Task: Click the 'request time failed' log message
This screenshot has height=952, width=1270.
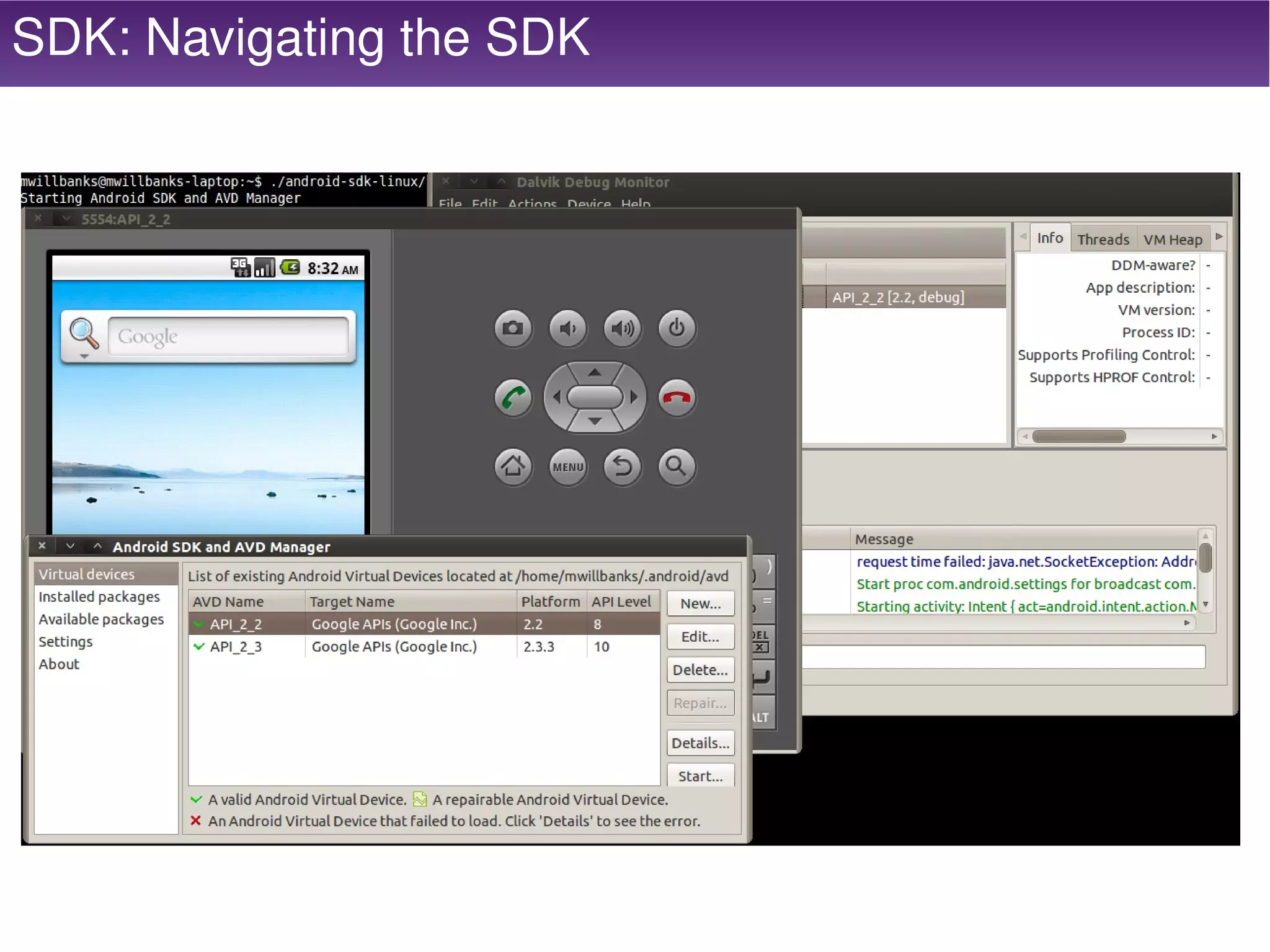Action: tap(1026, 561)
